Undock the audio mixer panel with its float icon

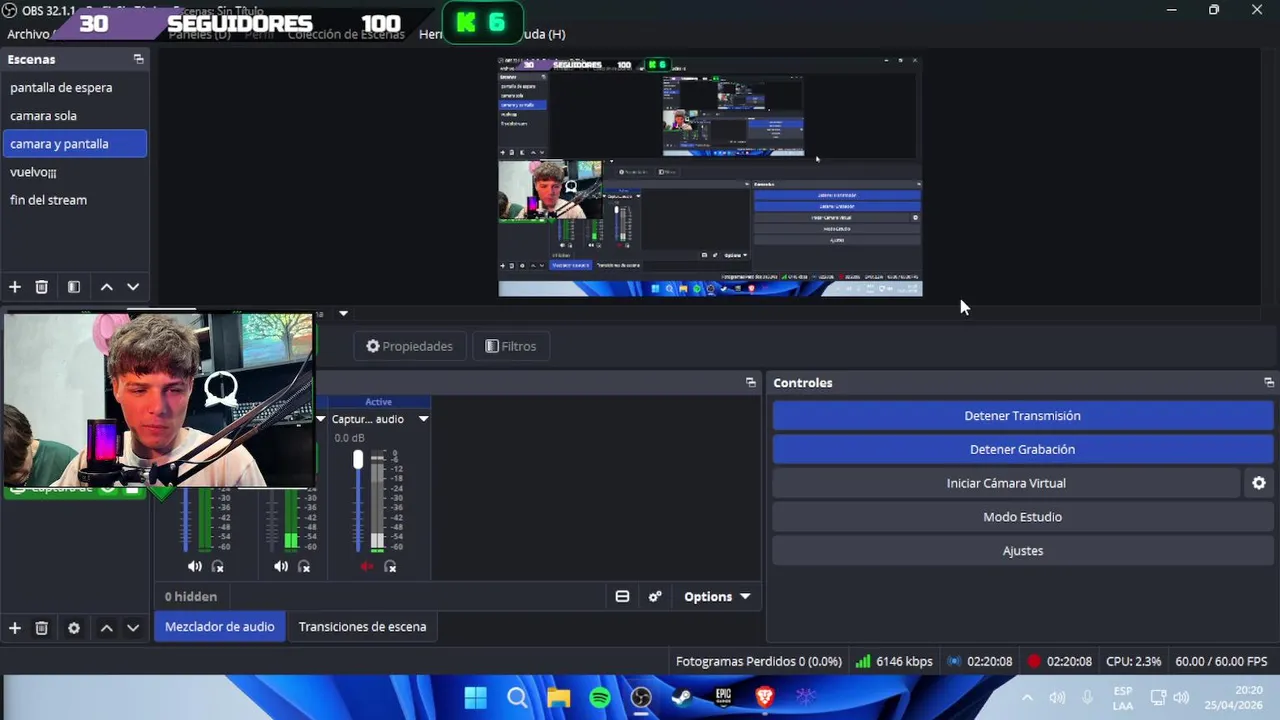[751, 383]
